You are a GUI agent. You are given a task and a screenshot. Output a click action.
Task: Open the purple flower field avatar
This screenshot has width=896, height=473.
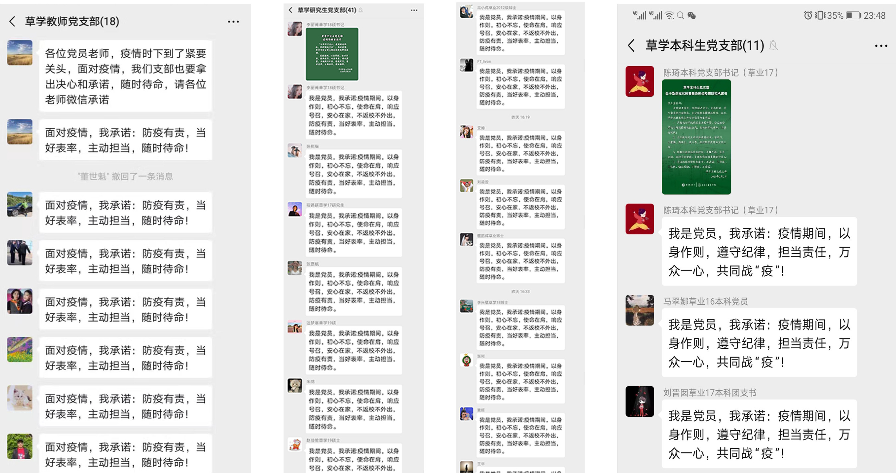19,350
